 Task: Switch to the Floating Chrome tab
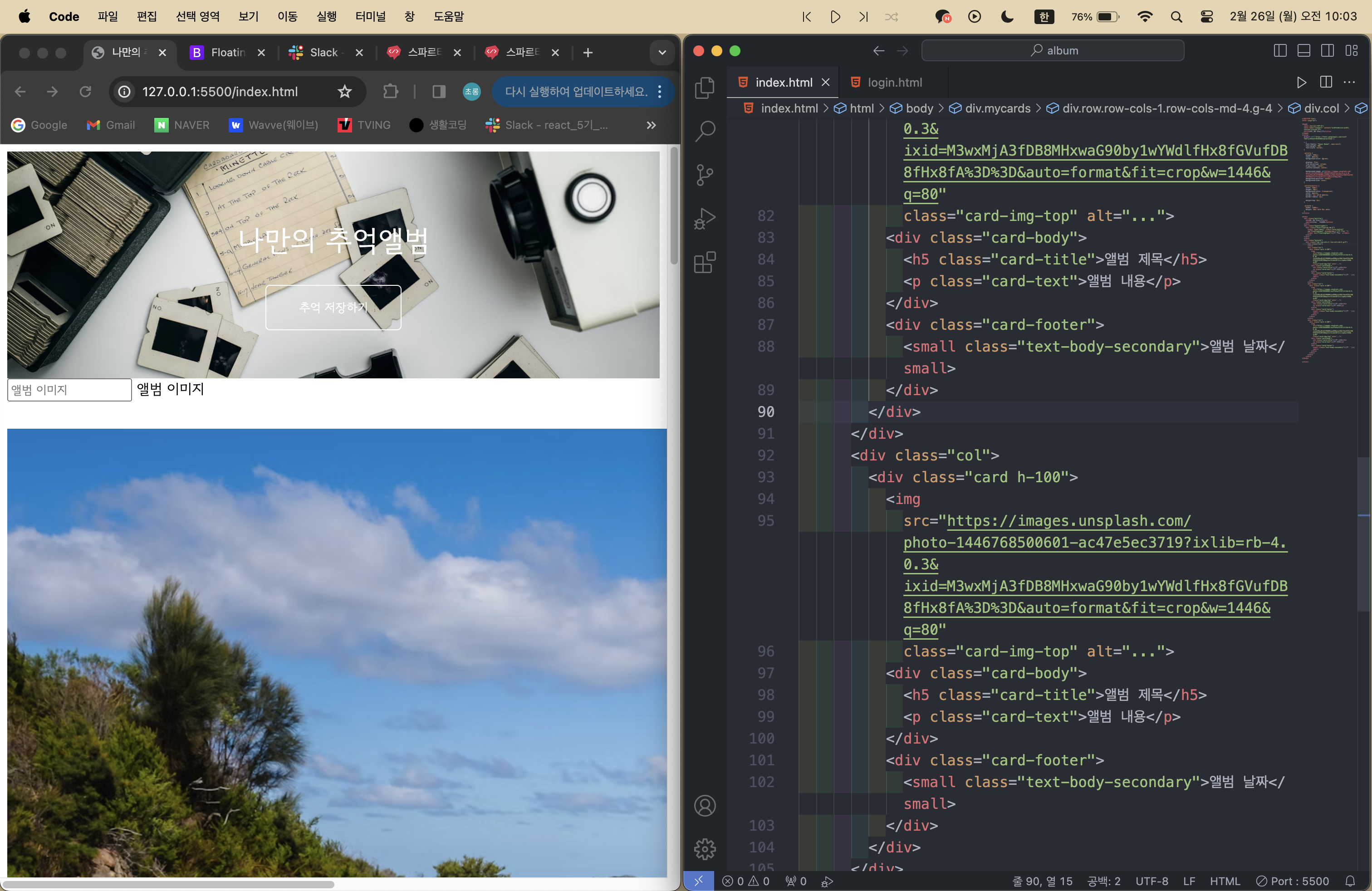[228, 53]
